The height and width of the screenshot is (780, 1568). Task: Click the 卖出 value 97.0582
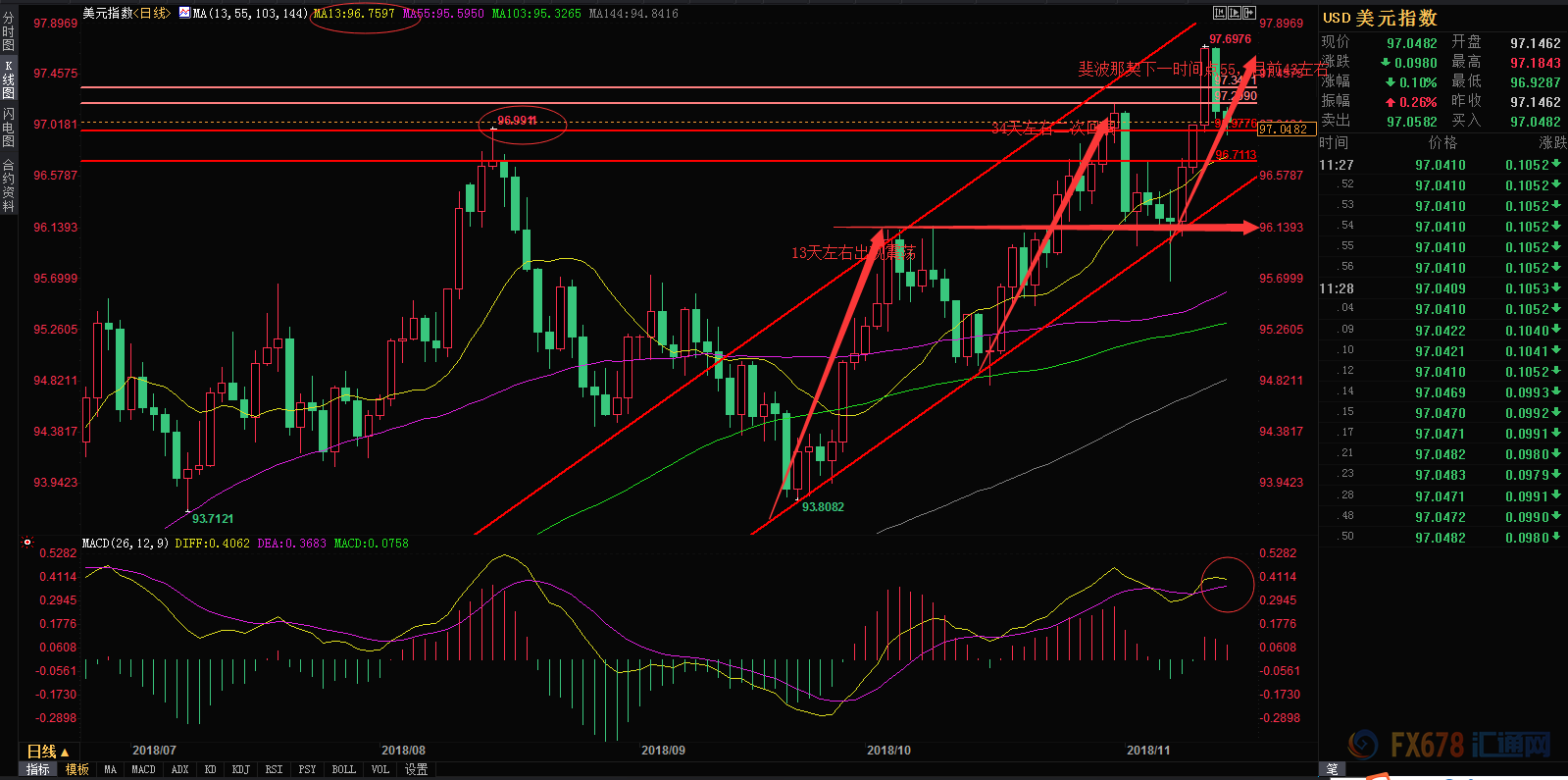(1411, 122)
